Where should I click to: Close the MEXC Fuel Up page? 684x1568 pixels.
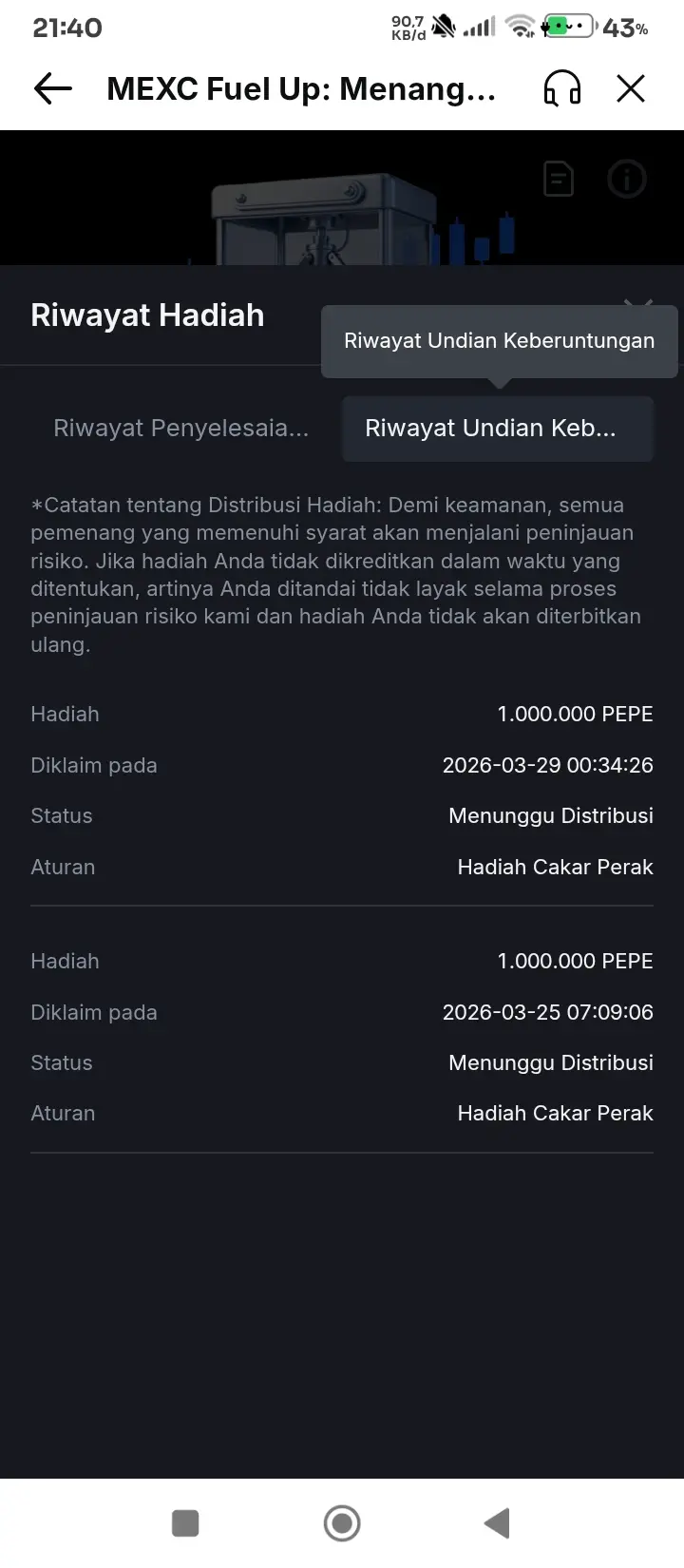click(x=631, y=89)
